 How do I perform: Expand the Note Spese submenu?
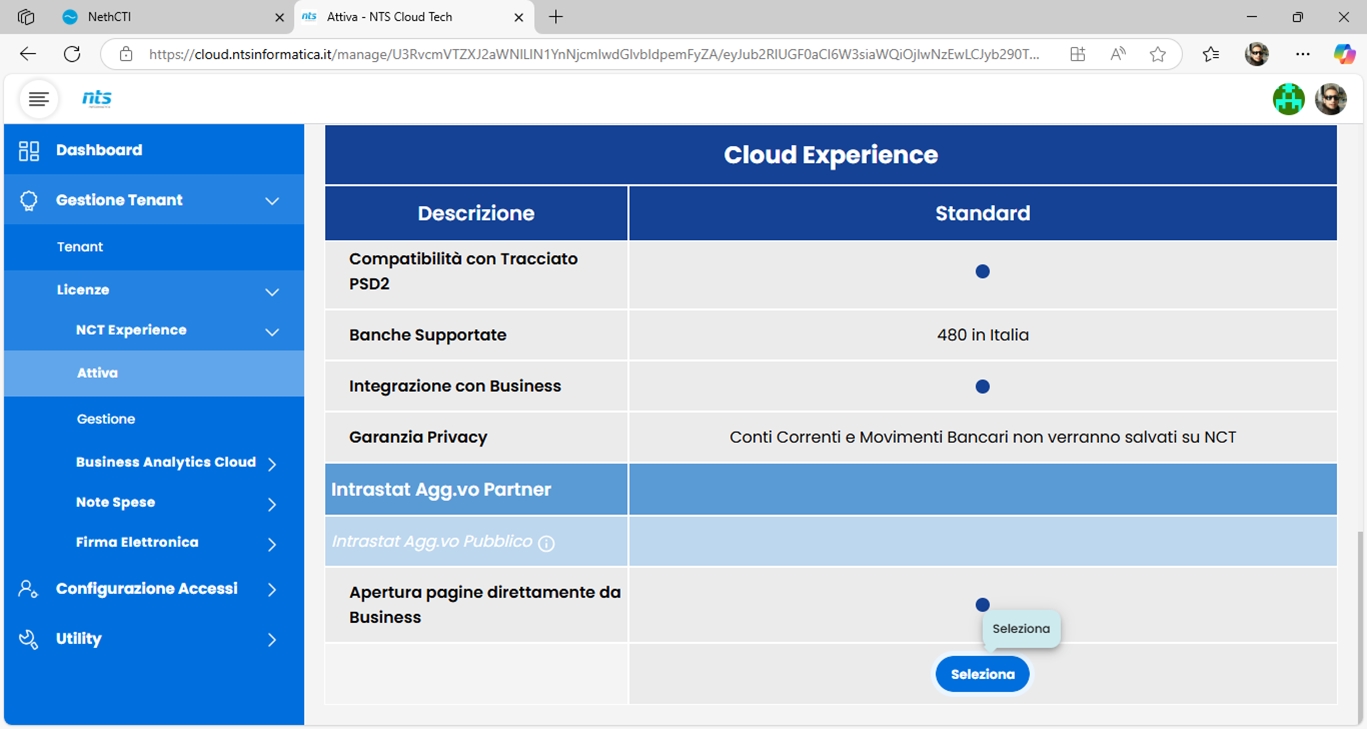pos(271,504)
